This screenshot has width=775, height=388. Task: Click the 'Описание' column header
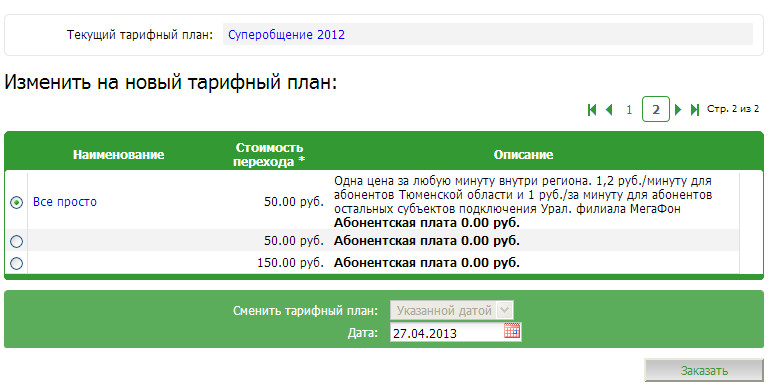(523, 155)
